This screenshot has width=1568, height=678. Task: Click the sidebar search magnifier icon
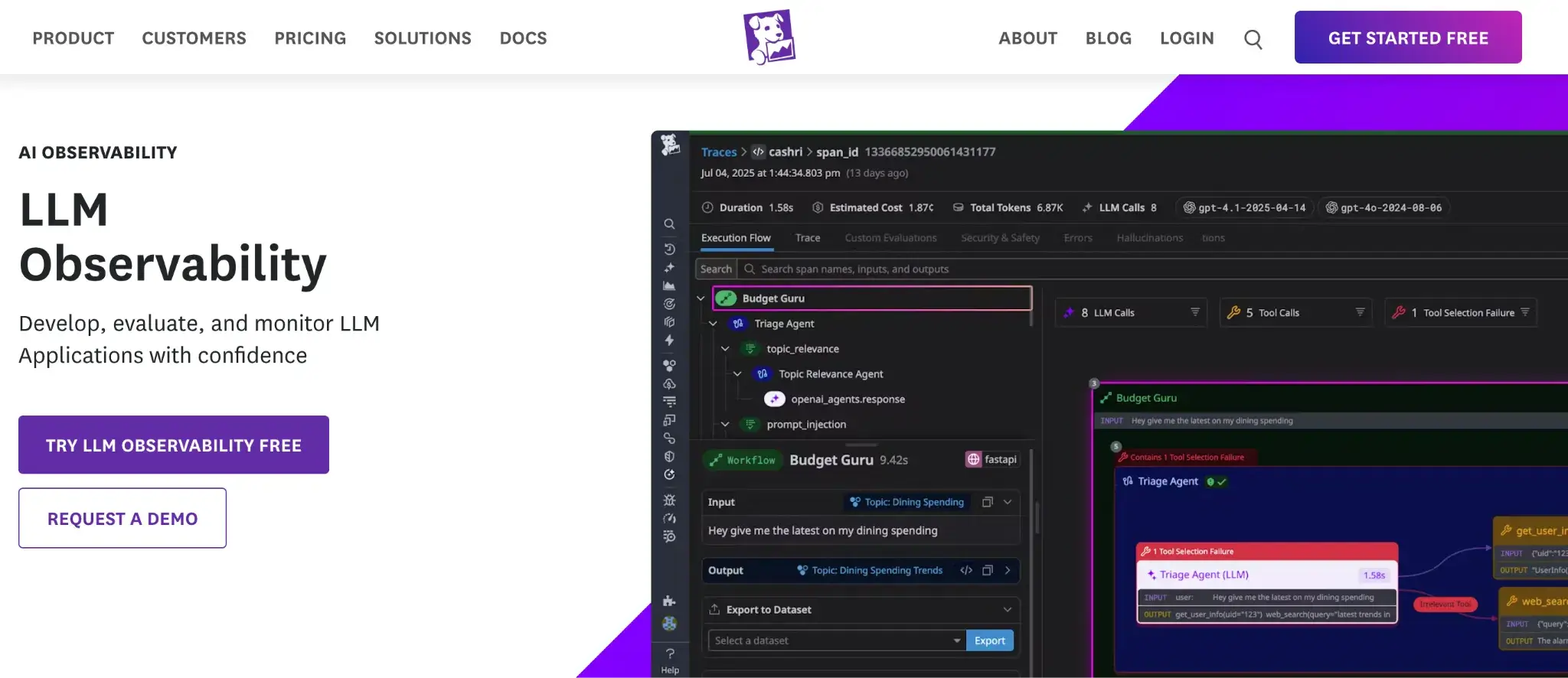click(669, 224)
